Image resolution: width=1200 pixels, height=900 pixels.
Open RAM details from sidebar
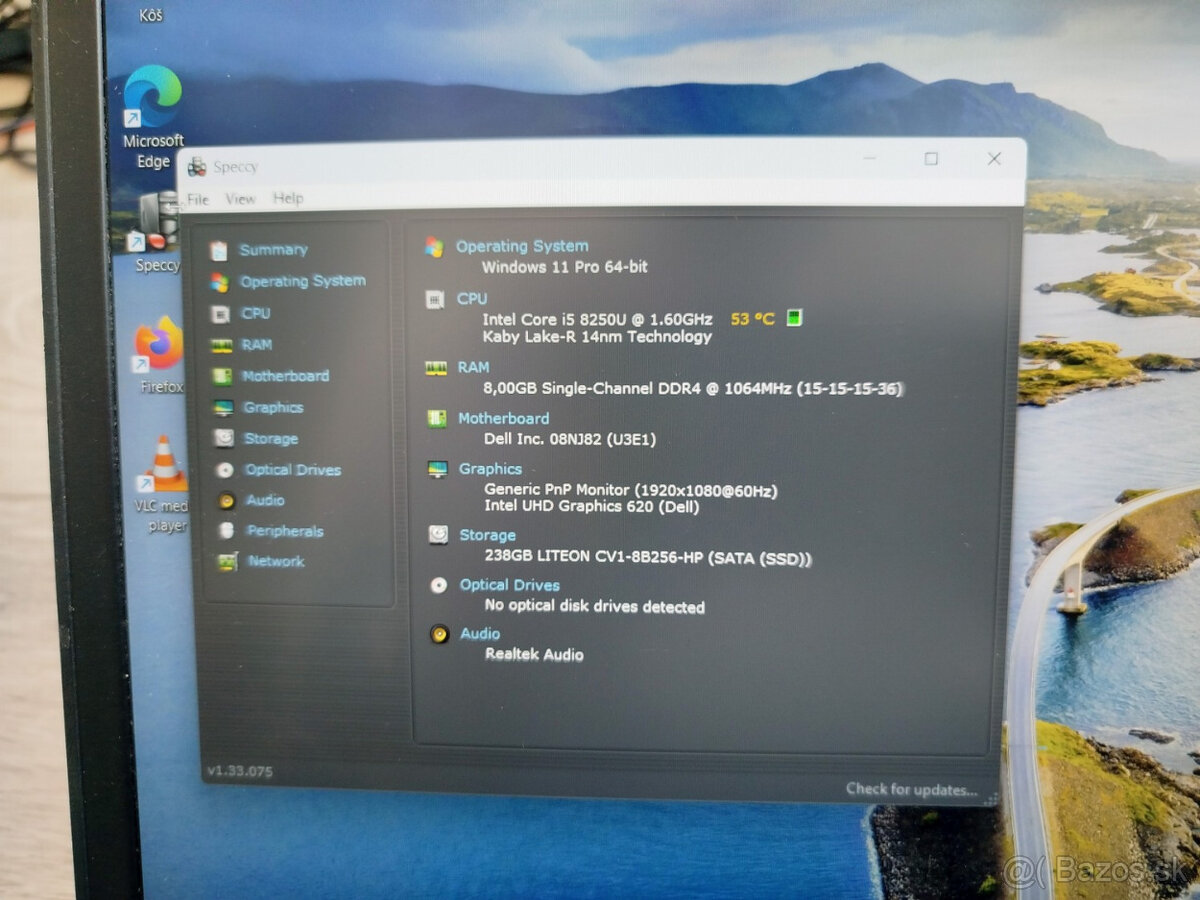256,345
